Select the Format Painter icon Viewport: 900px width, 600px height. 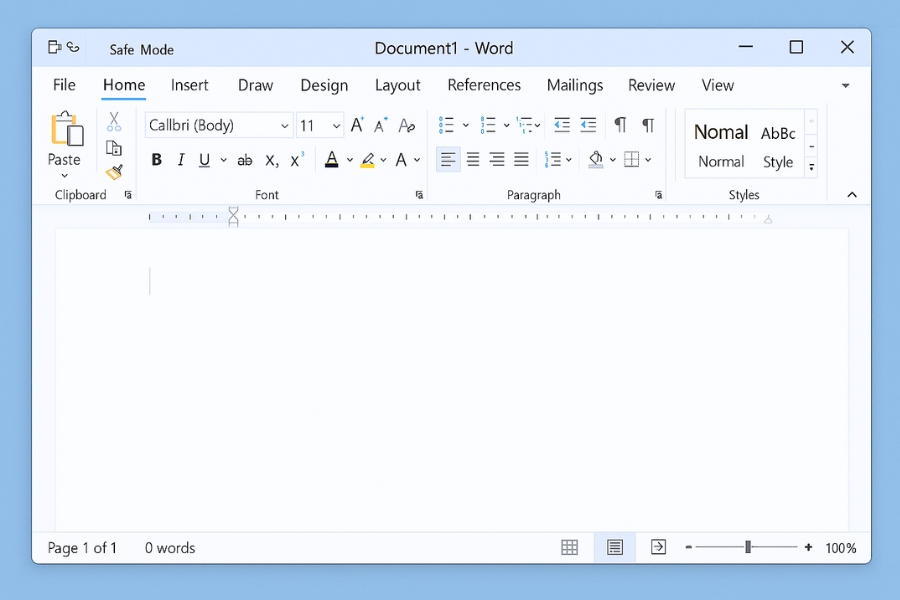pos(114,172)
